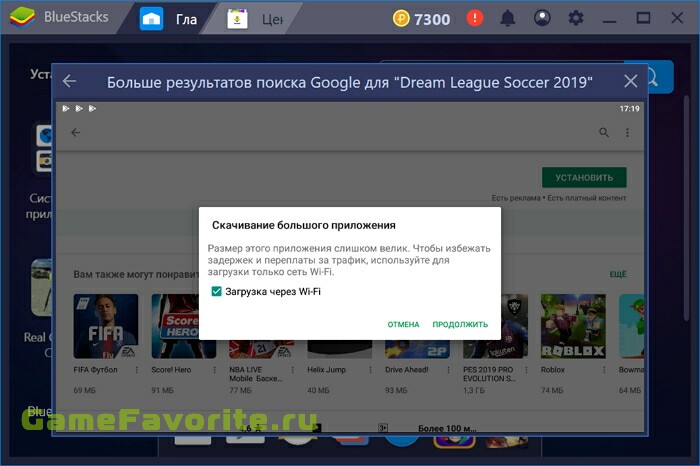The image size is (700, 466).
Task: Open options menu for FIFA Футбол
Action: [137, 370]
